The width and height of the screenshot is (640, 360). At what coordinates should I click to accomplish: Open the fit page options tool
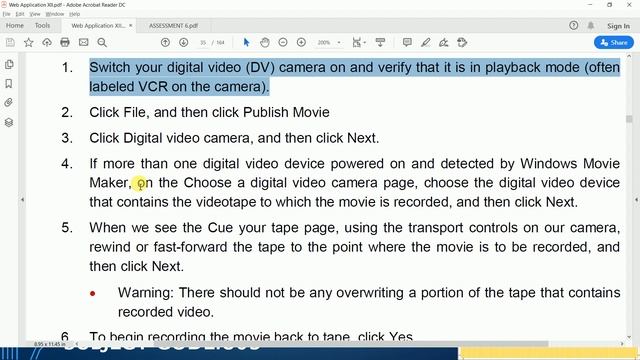click(x=358, y=42)
